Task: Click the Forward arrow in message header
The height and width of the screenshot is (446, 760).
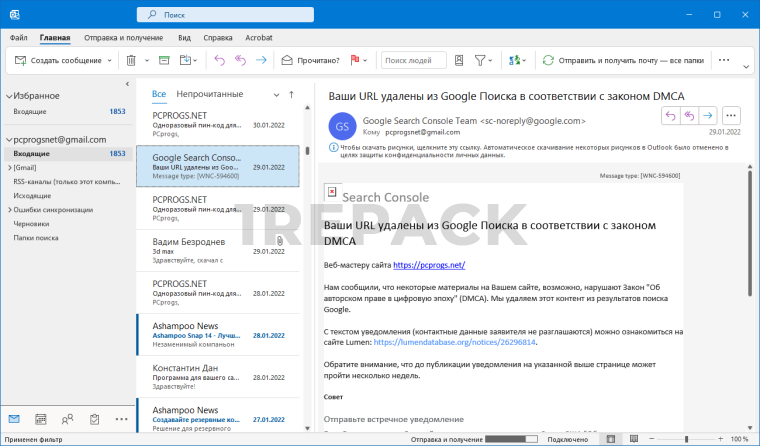Action: (707, 115)
